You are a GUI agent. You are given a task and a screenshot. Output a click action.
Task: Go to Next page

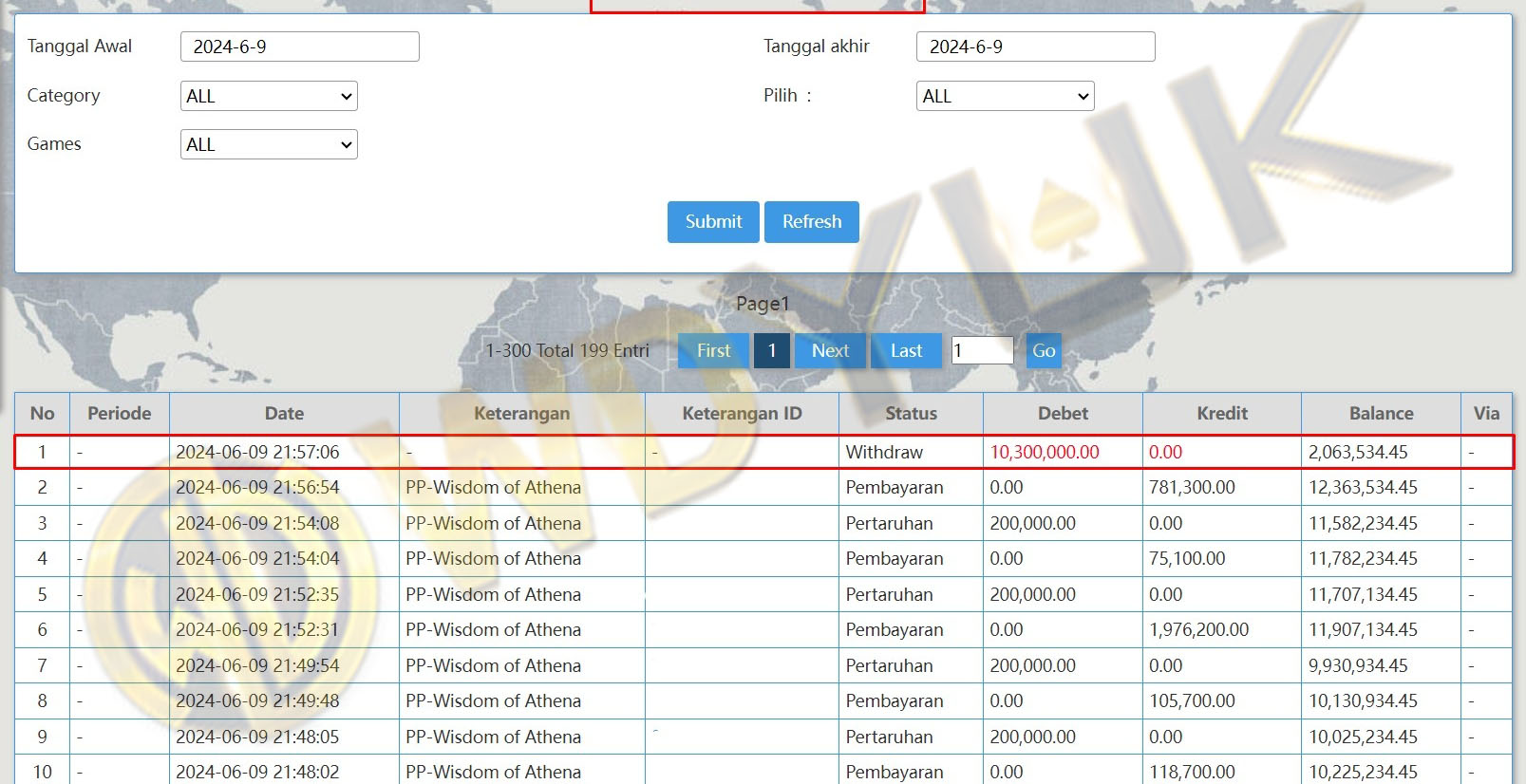(830, 351)
